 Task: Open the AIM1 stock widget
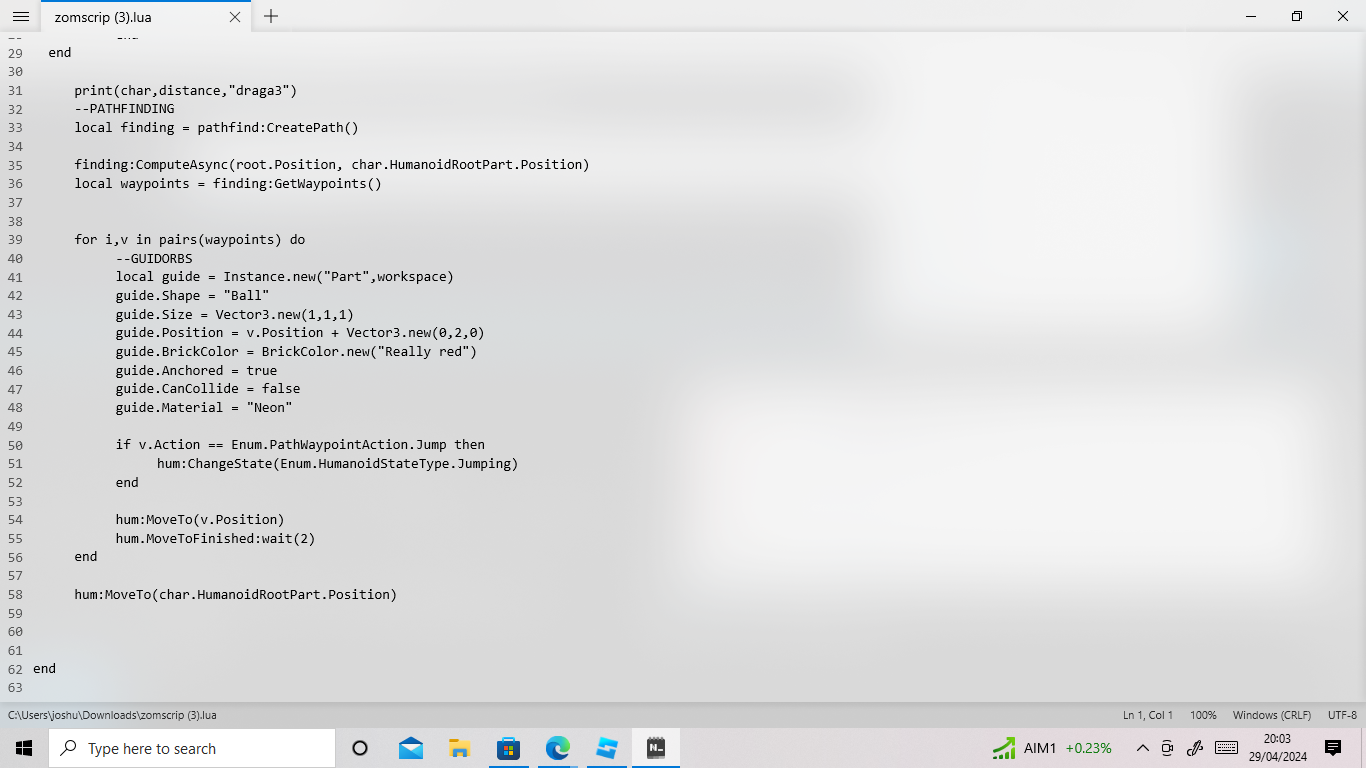(x=1052, y=748)
